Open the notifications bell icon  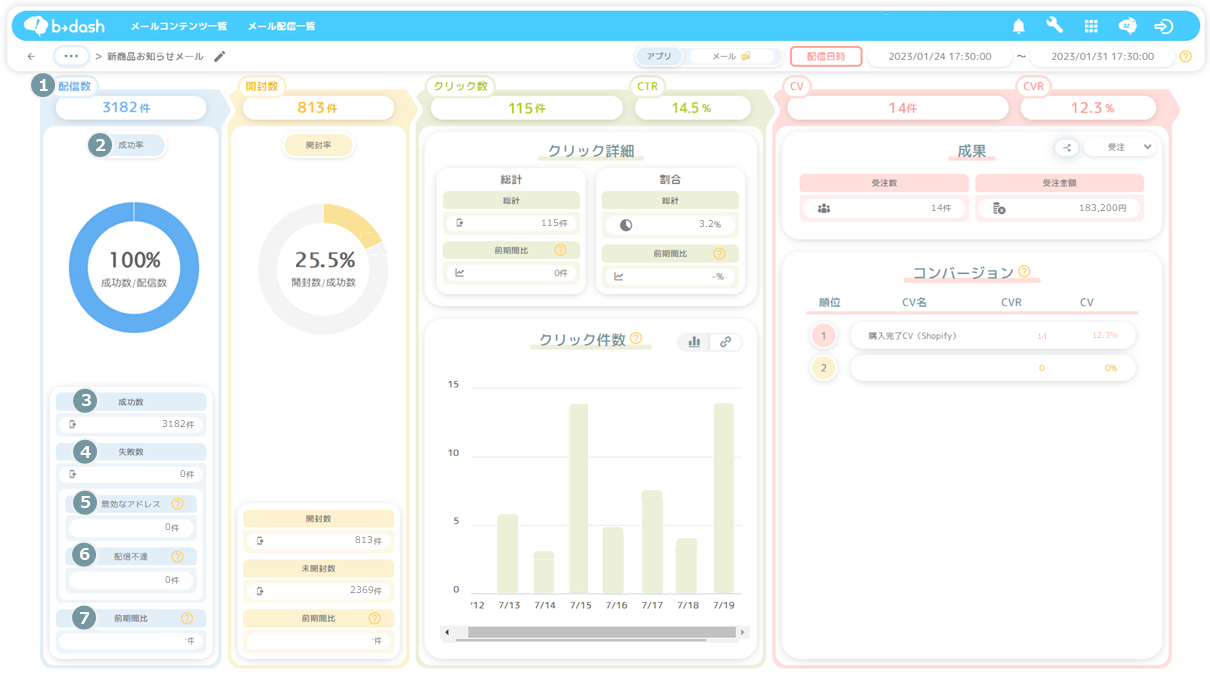tap(1019, 26)
